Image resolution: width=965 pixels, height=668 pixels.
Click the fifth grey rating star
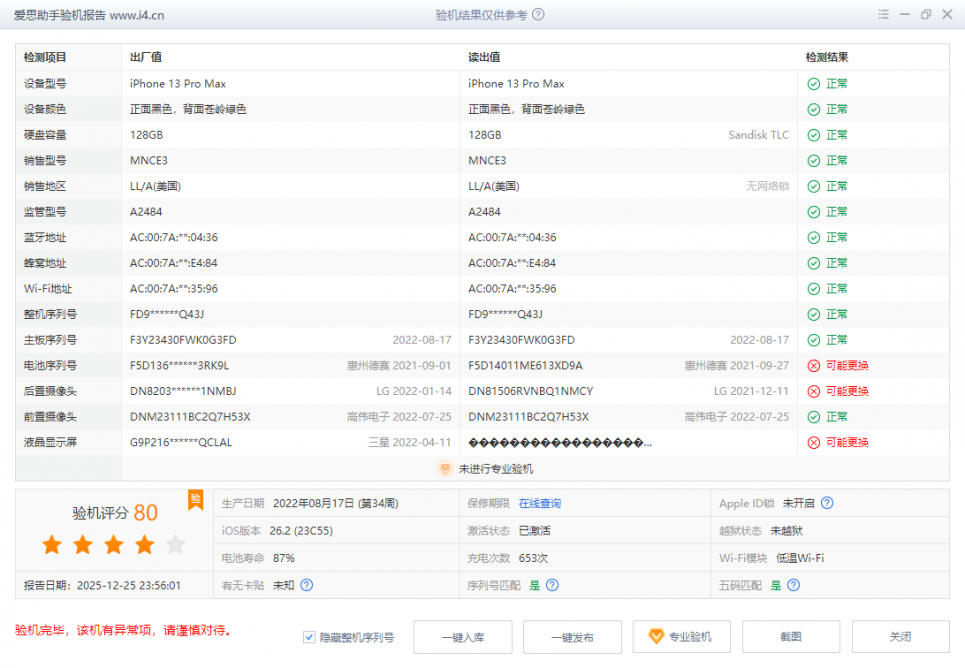pyautogui.click(x=175, y=545)
